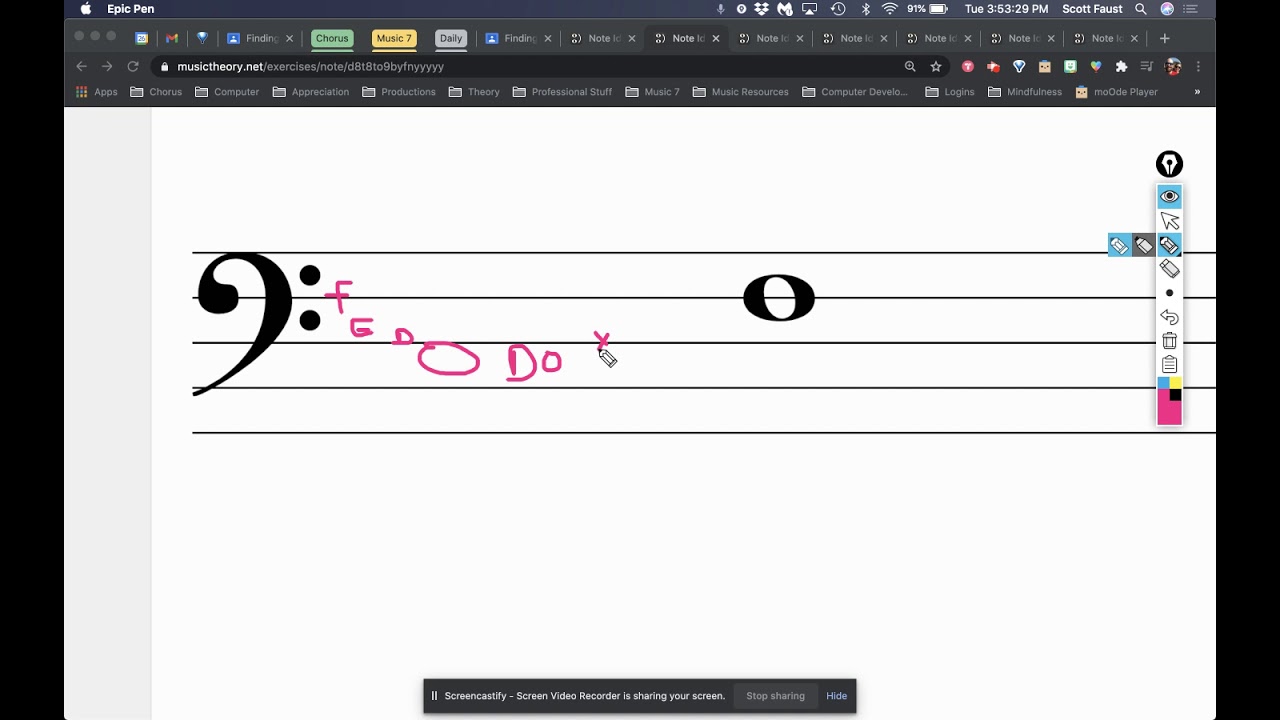1280x720 pixels.
Task: Pick the blue color swatch
Action: [1163, 383]
